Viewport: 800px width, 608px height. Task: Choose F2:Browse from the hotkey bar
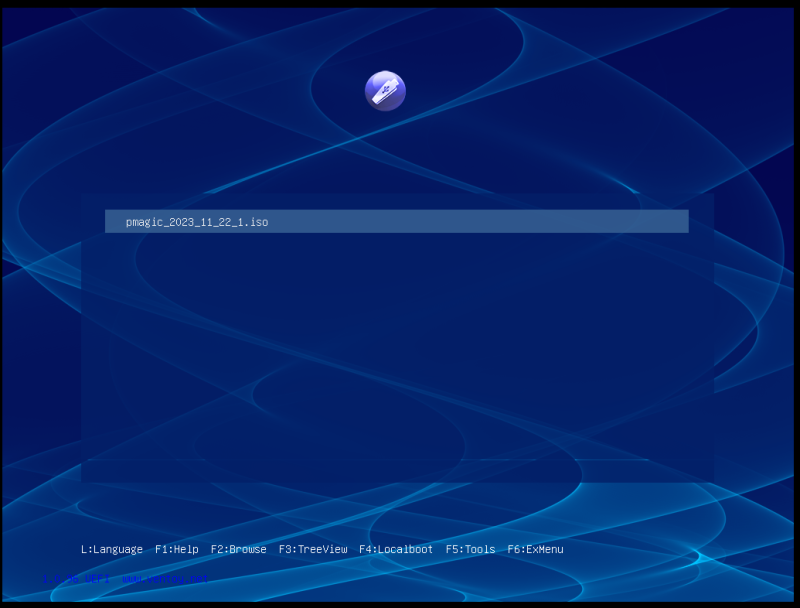tap(238, 549)
